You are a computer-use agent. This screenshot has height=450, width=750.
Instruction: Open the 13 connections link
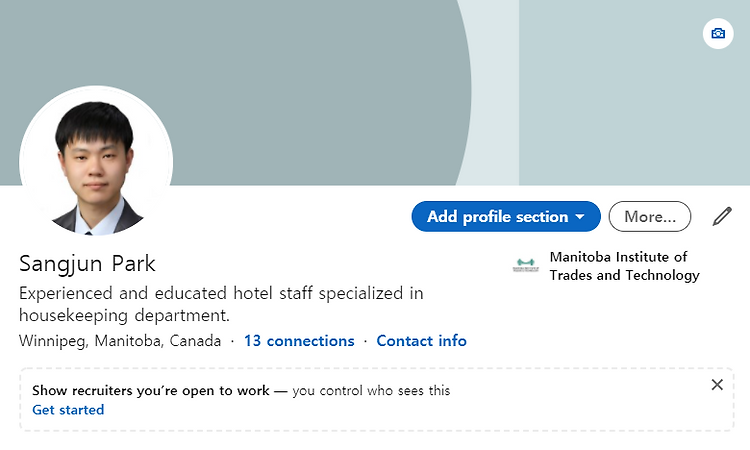(x=299, y=340)
